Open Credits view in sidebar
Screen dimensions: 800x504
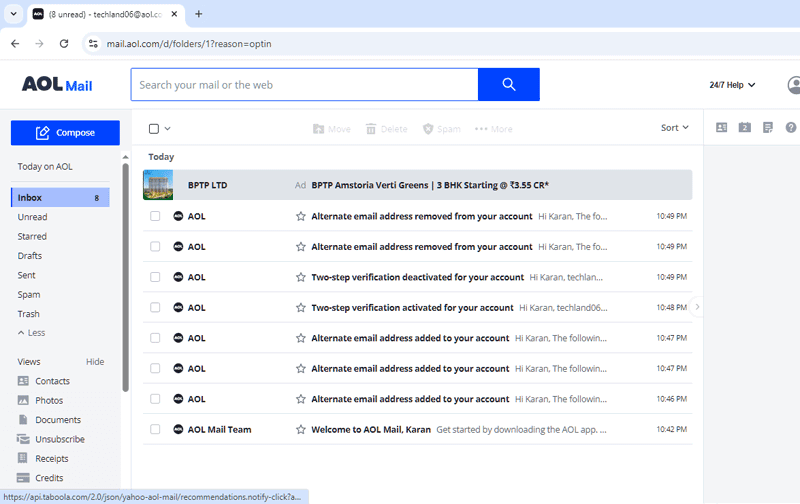(40, 478)
